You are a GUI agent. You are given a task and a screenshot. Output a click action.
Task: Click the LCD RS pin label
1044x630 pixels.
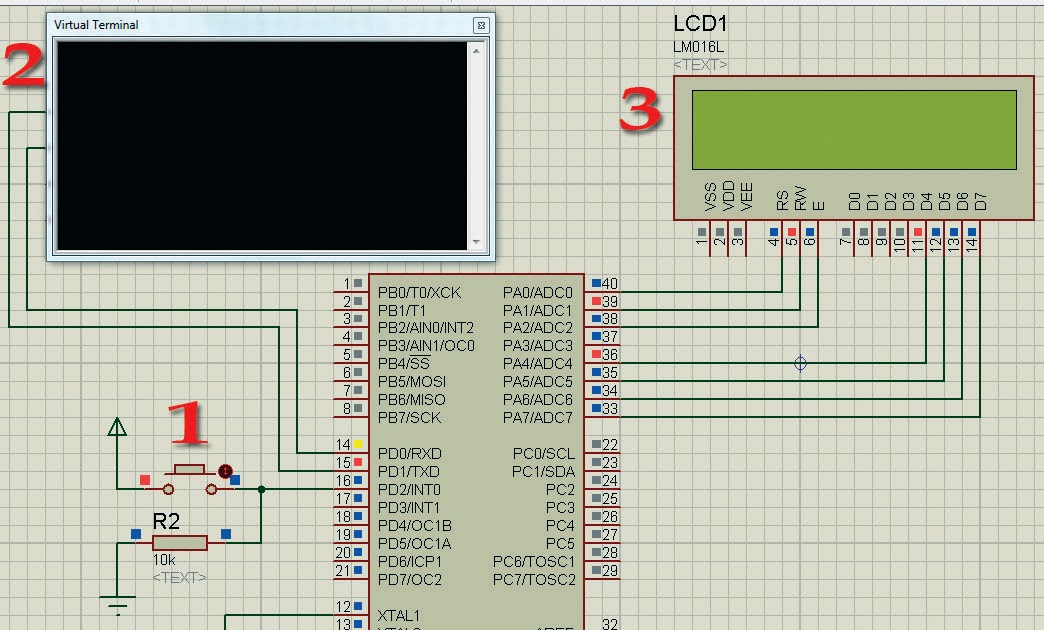tap(782, 201)
